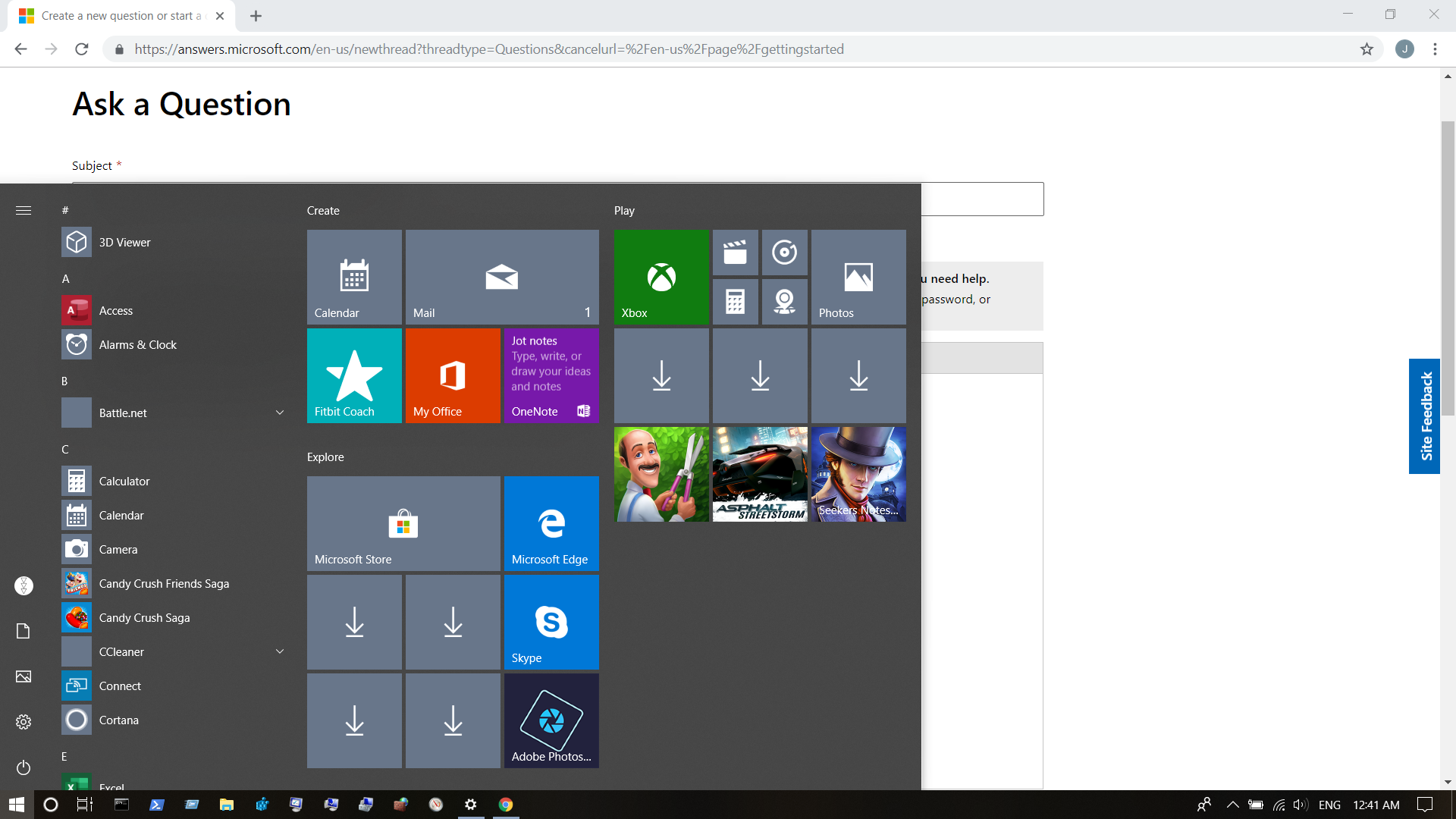Show hidden system tray icons
This screenshot has width=1456, height=819.
(x=1232, y=805)
